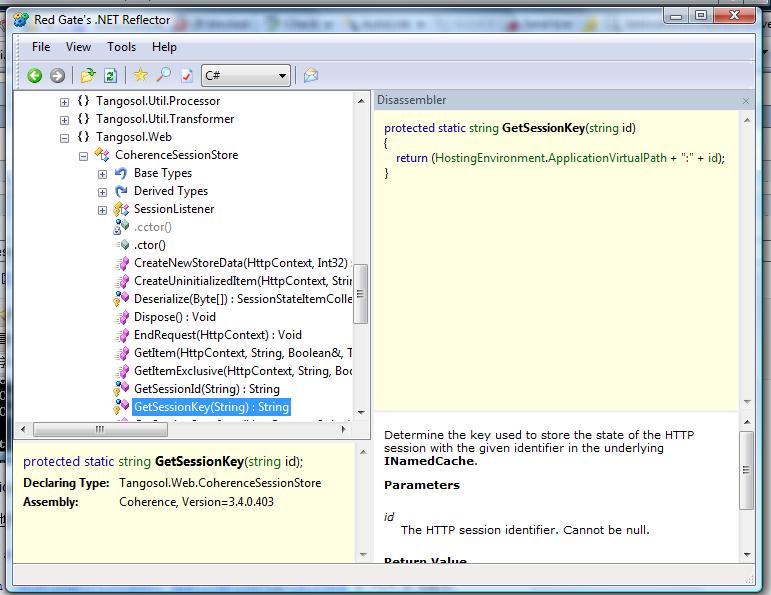
Task: Open an assembly with the folder icon
Action: click(88, 75)
